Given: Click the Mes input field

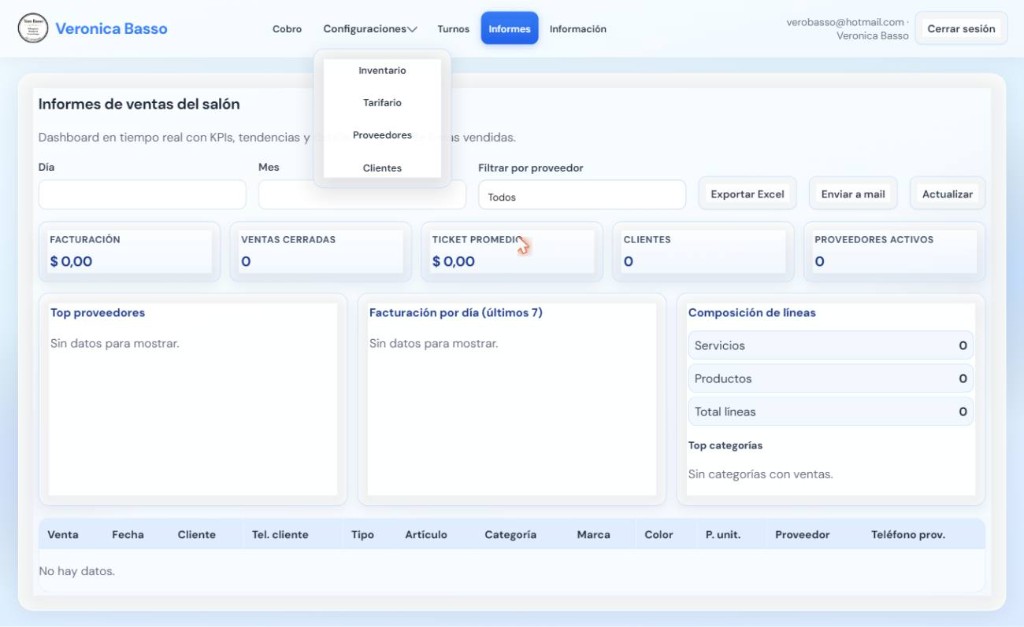Looking at the screenshot, I should 362,195.
